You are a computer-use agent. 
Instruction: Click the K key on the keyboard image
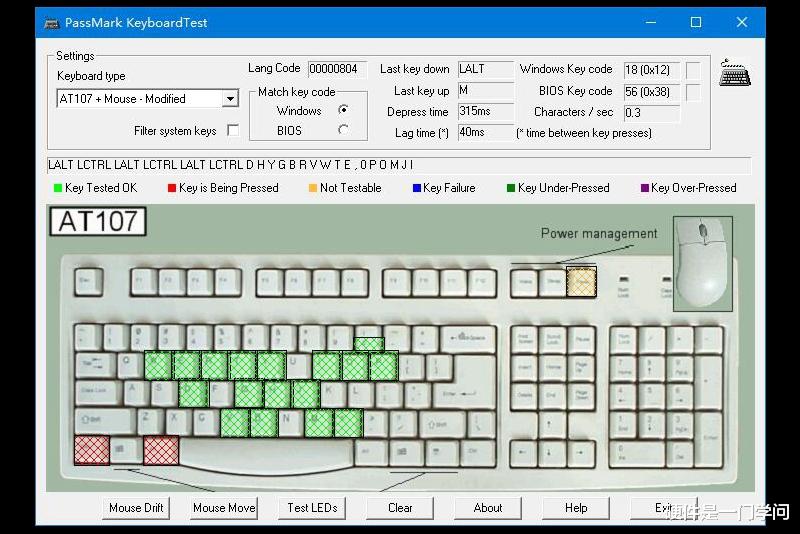(x=334, y=393)
